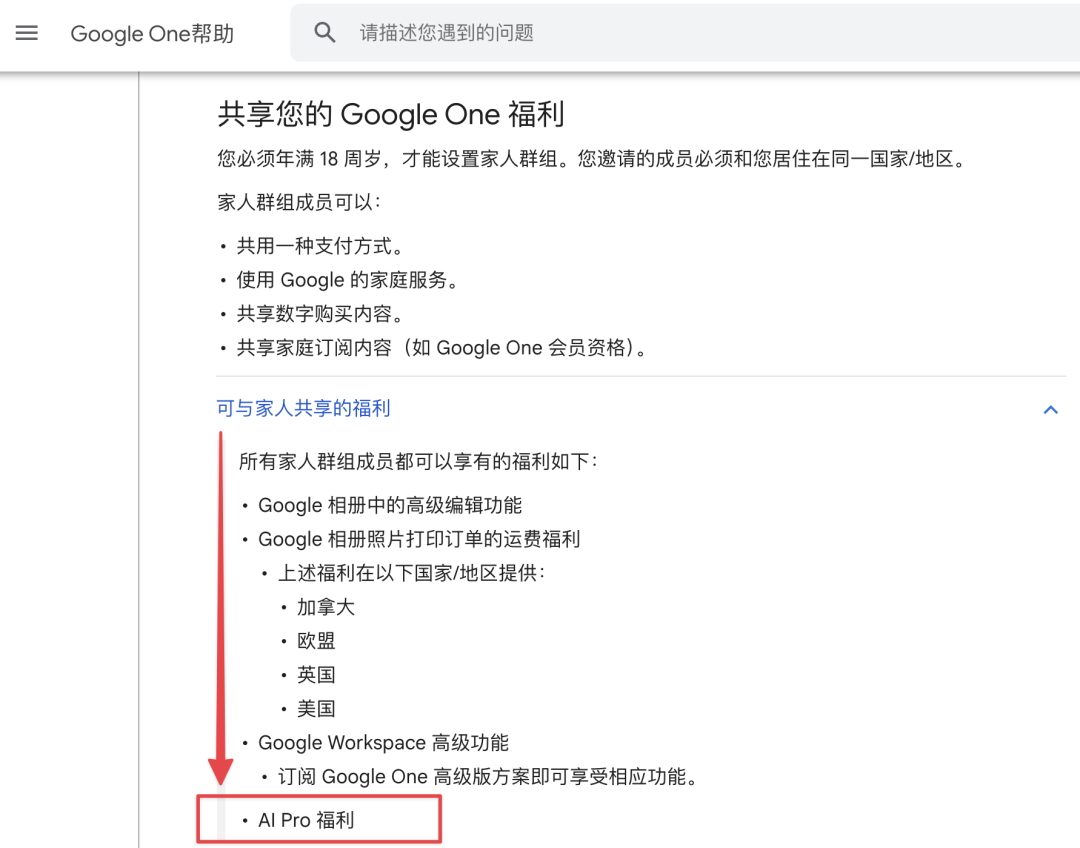The width and height of the screenshot is (1080, 848).
Task: Click the search field placeholder text
Action: pyautogui.click(x=446, y=32)
